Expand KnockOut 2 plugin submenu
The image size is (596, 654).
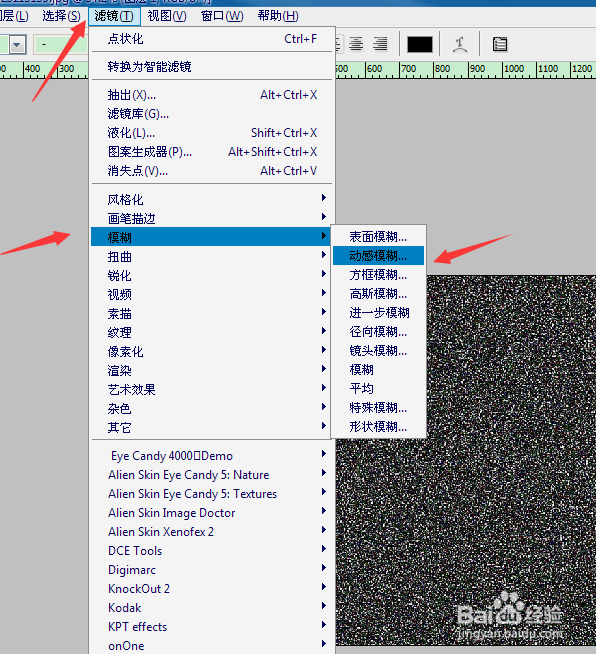pyautogui.click(x=212, y=589)
